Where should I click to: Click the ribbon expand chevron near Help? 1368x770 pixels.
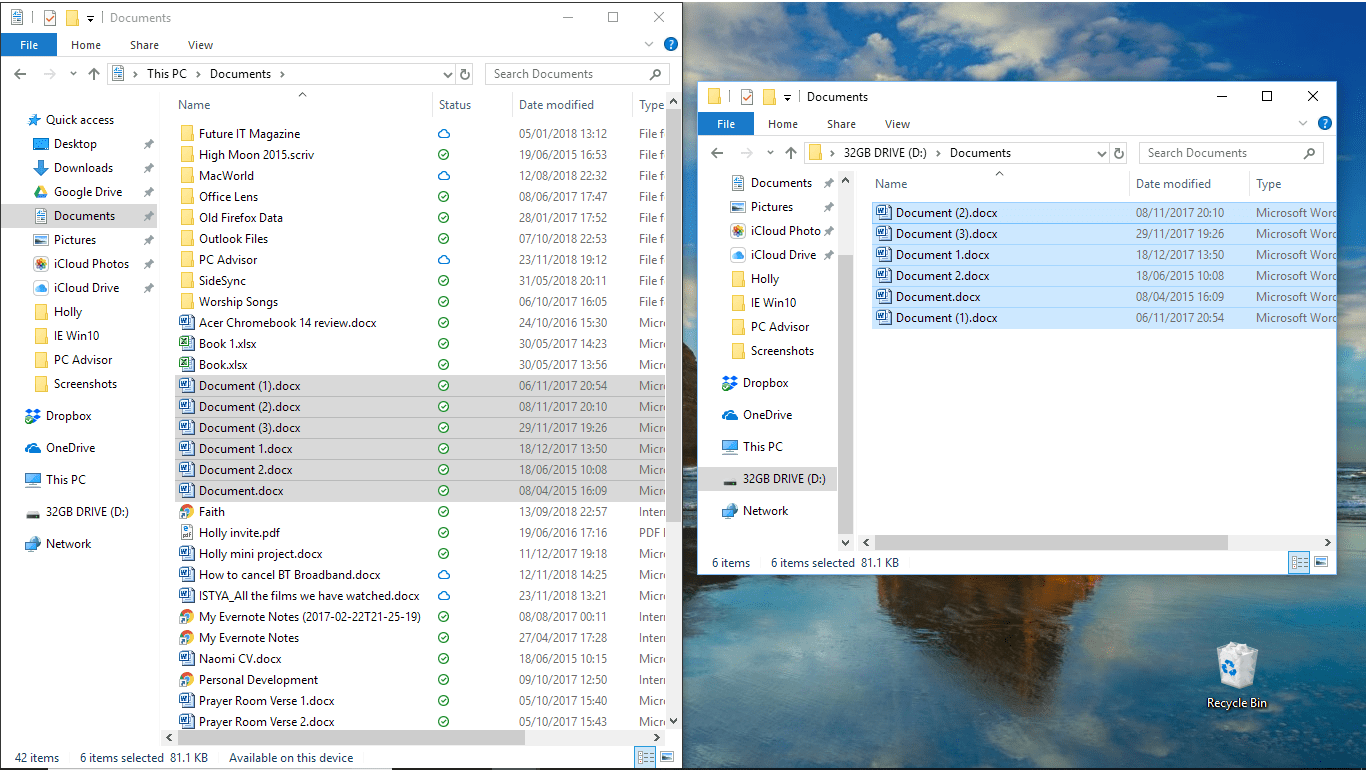(649, 44)
